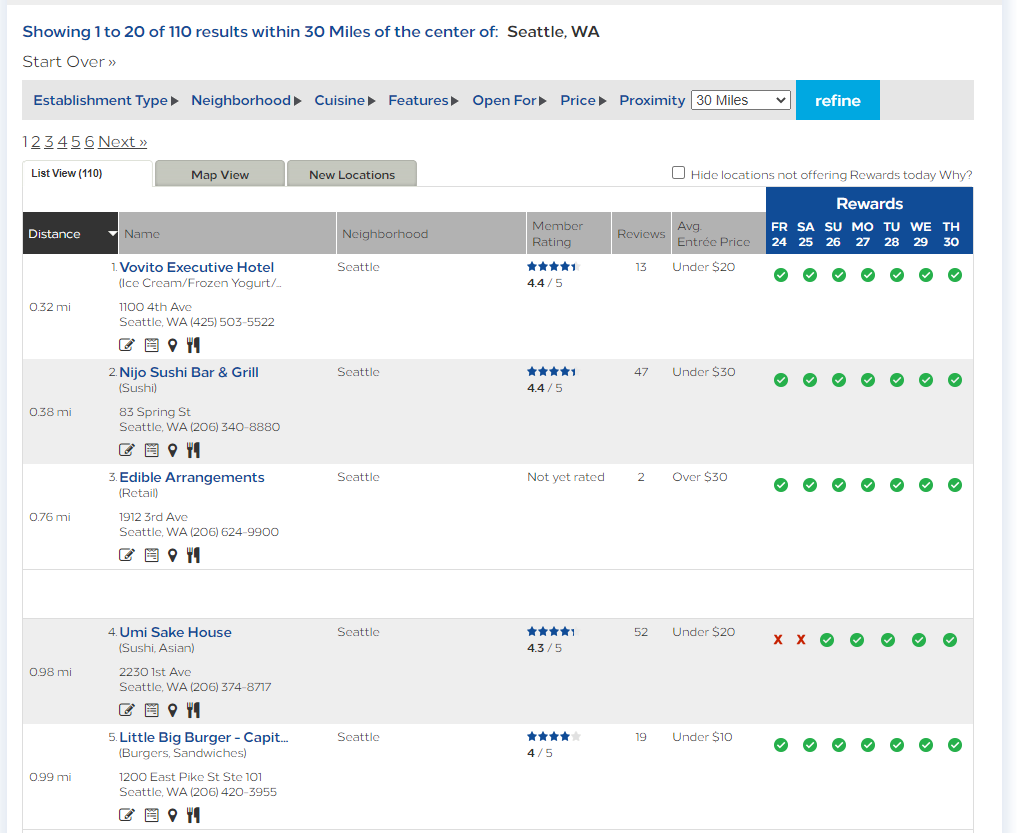
Task: Go to results page 3
Action: 49,142
